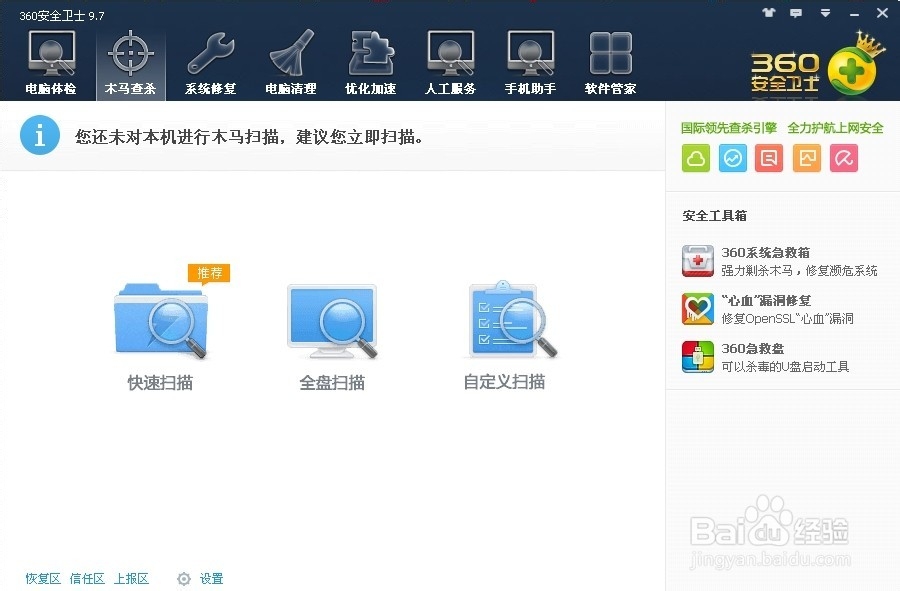Open the 电脑体检 (Computer Checkup) panel
The image size is (900, 591).
50,60
